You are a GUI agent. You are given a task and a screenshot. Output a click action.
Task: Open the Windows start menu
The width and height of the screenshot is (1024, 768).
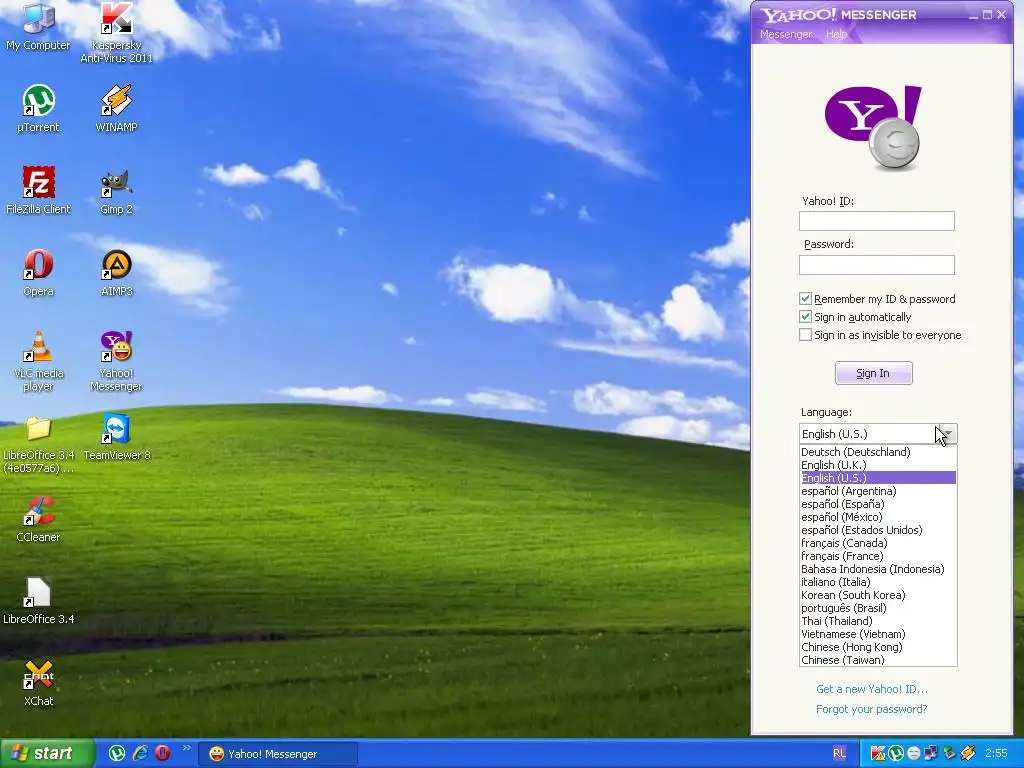[x=47, y=753]
